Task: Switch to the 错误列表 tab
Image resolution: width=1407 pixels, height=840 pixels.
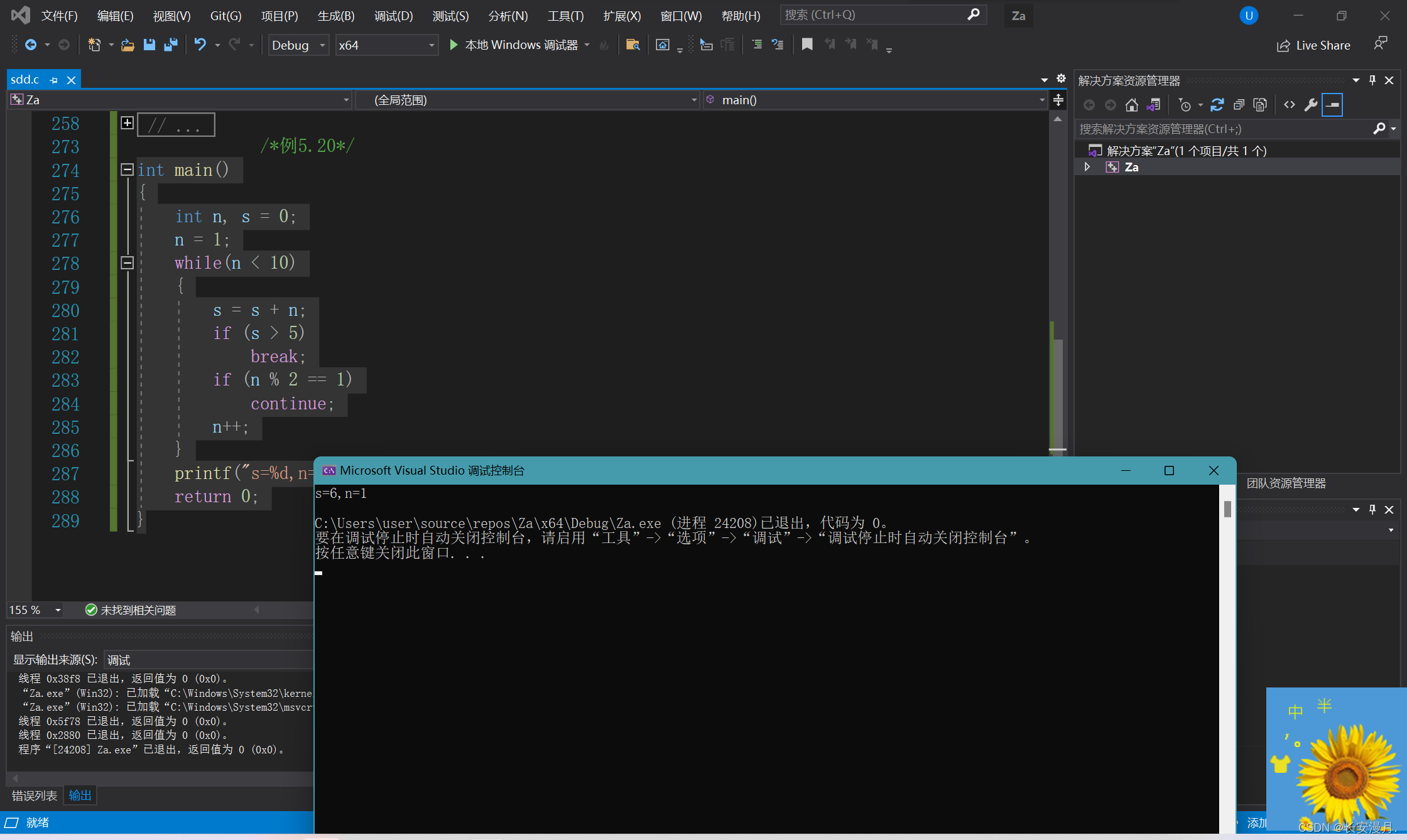Action: click(34, 795)
